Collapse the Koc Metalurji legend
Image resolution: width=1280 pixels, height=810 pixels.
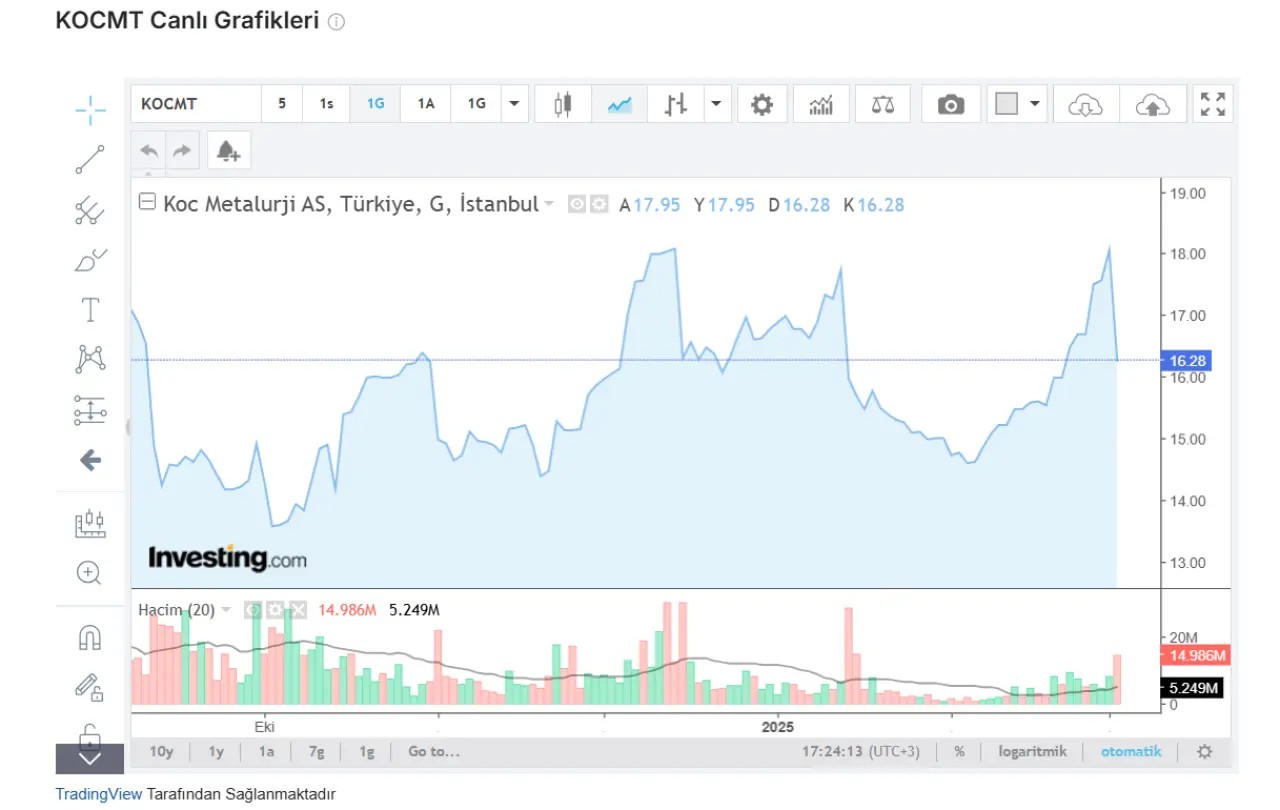147,203
